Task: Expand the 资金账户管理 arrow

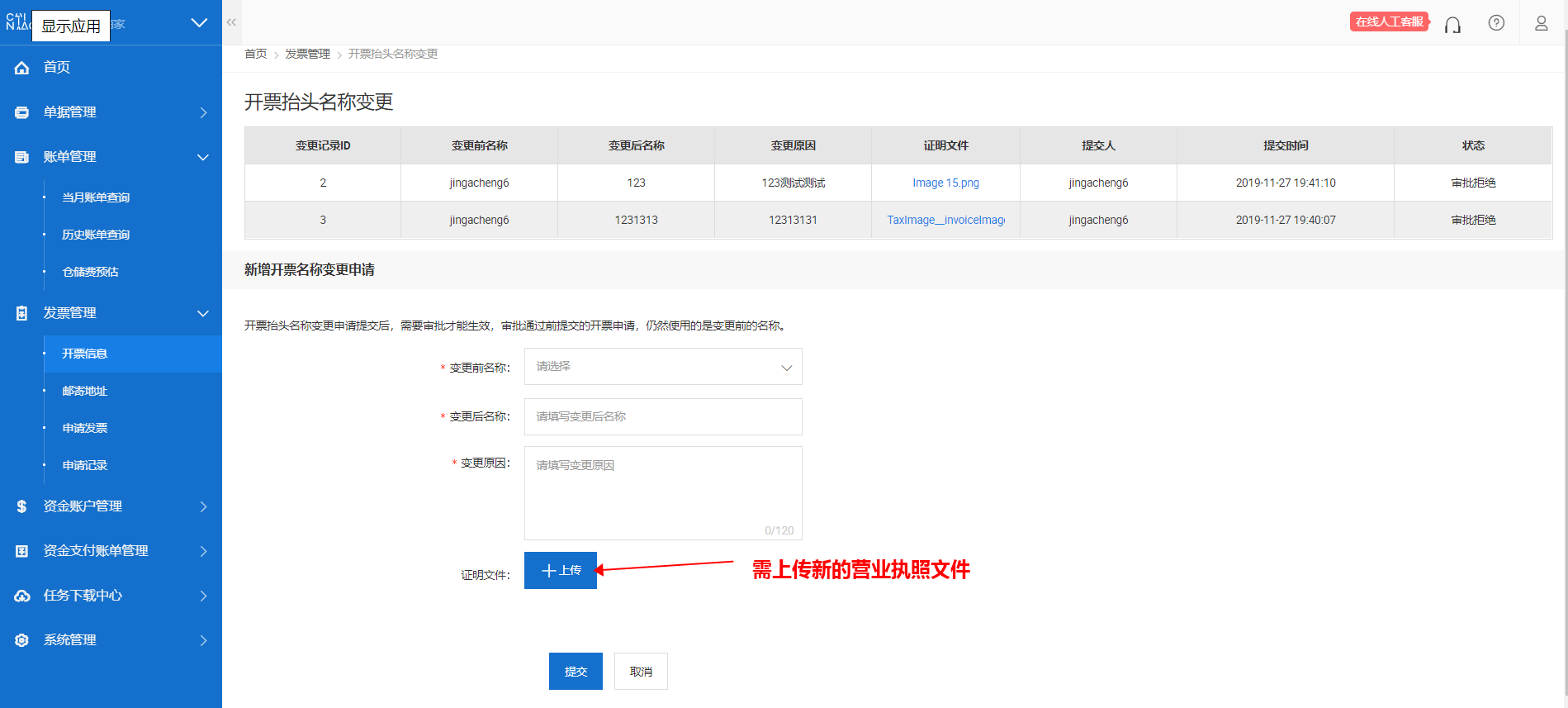Action: point(203,506)
